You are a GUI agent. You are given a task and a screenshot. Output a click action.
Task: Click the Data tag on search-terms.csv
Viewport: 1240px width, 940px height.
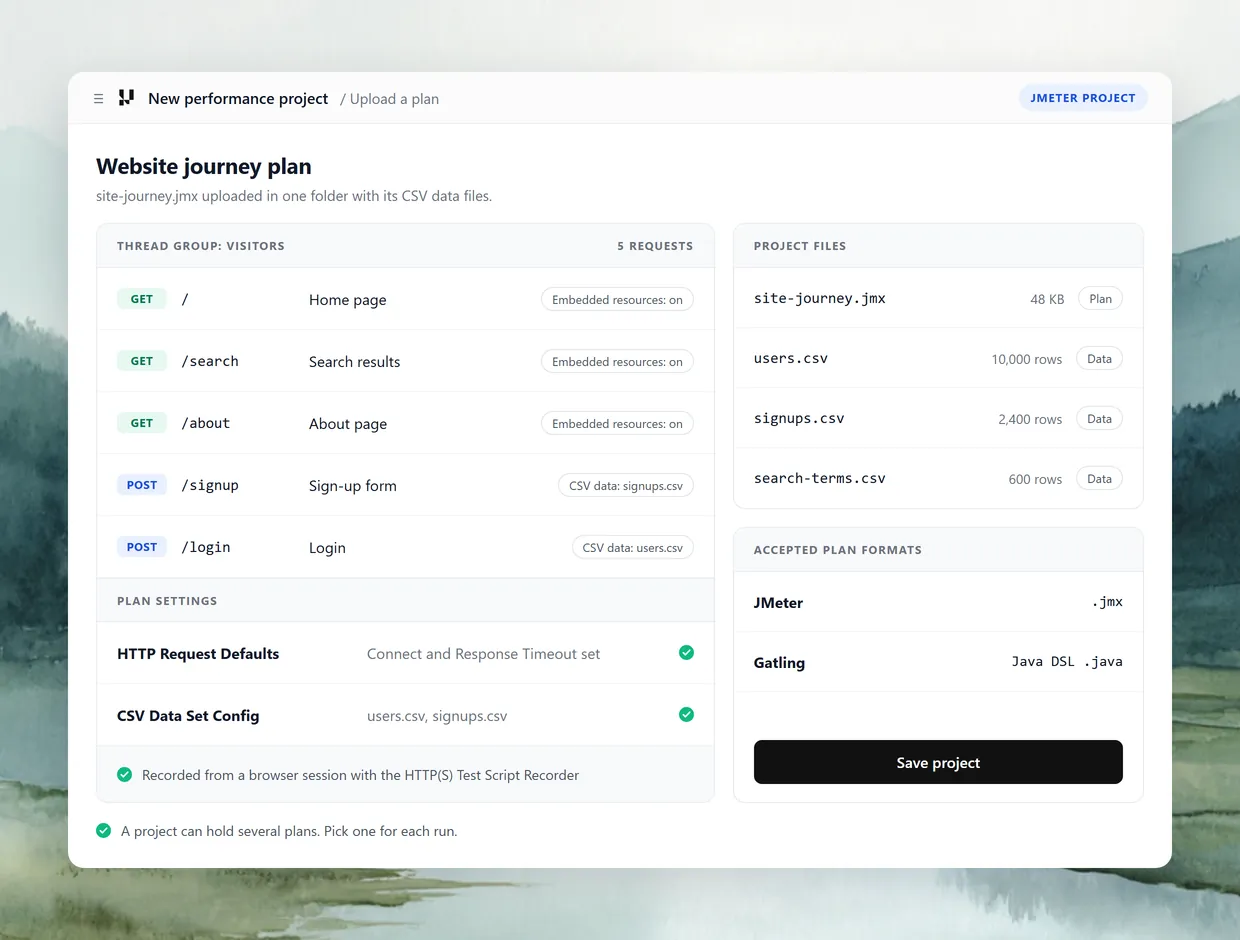1099,479
